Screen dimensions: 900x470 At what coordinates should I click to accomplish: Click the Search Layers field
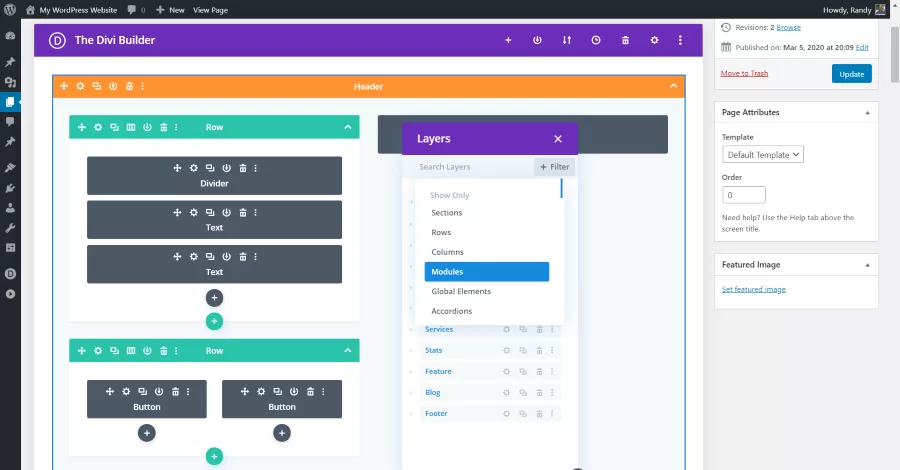click(468, 167)
